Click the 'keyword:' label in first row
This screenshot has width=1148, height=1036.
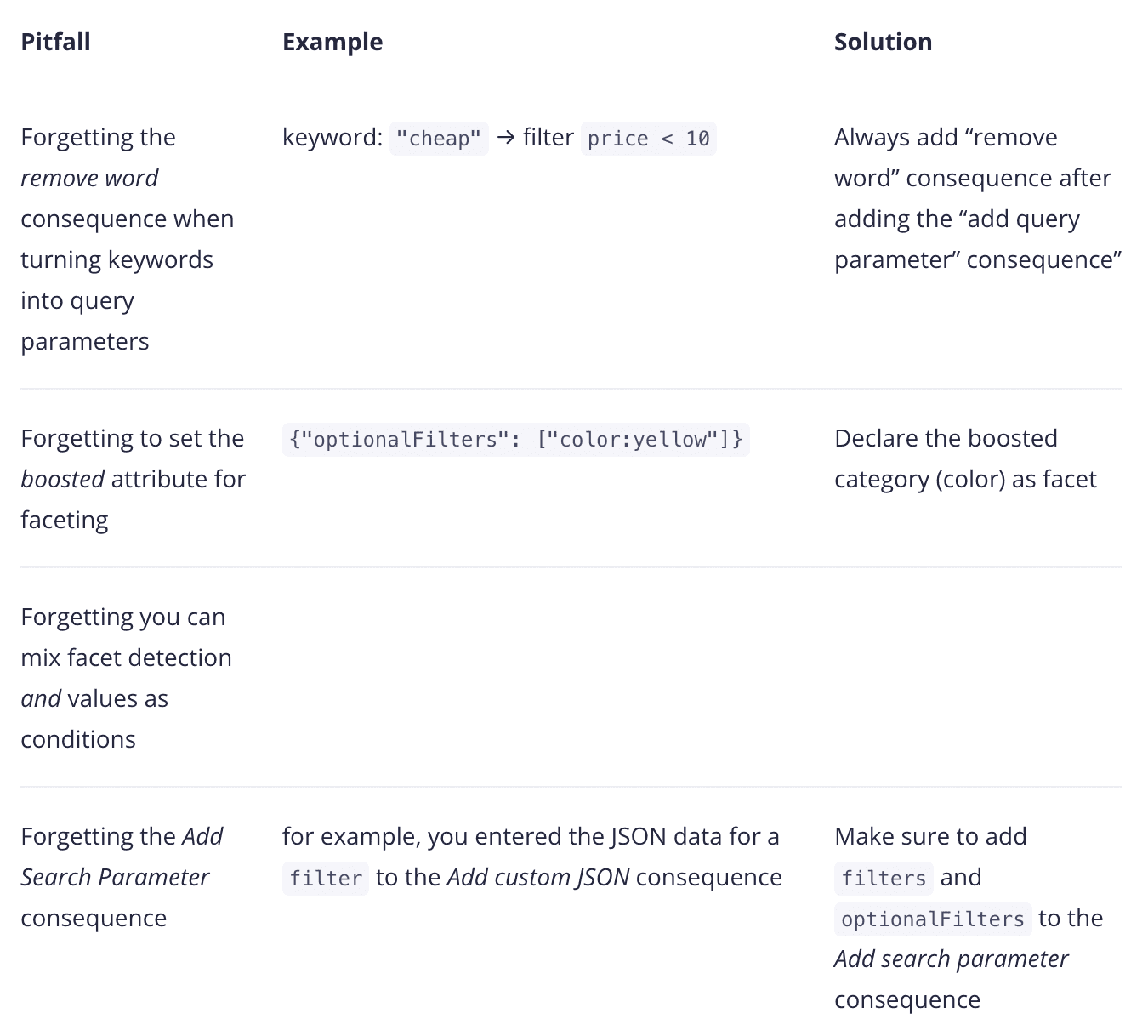332,137
